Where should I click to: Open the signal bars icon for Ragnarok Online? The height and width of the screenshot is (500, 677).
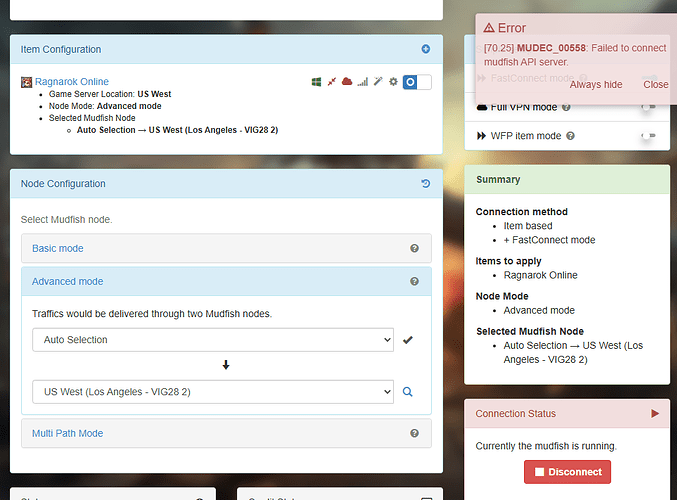[363, 82]
